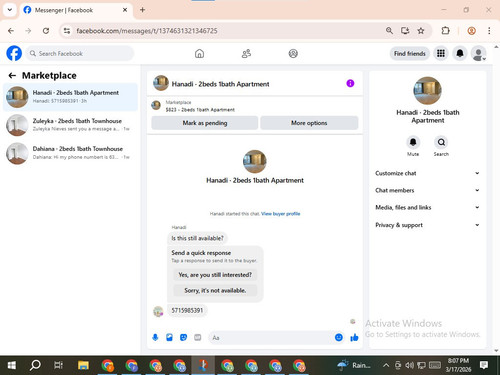The width and height of the screenshot is (500, 375).
Task: Click More options button
Action: pyautogui.click(x=309, y=123)
